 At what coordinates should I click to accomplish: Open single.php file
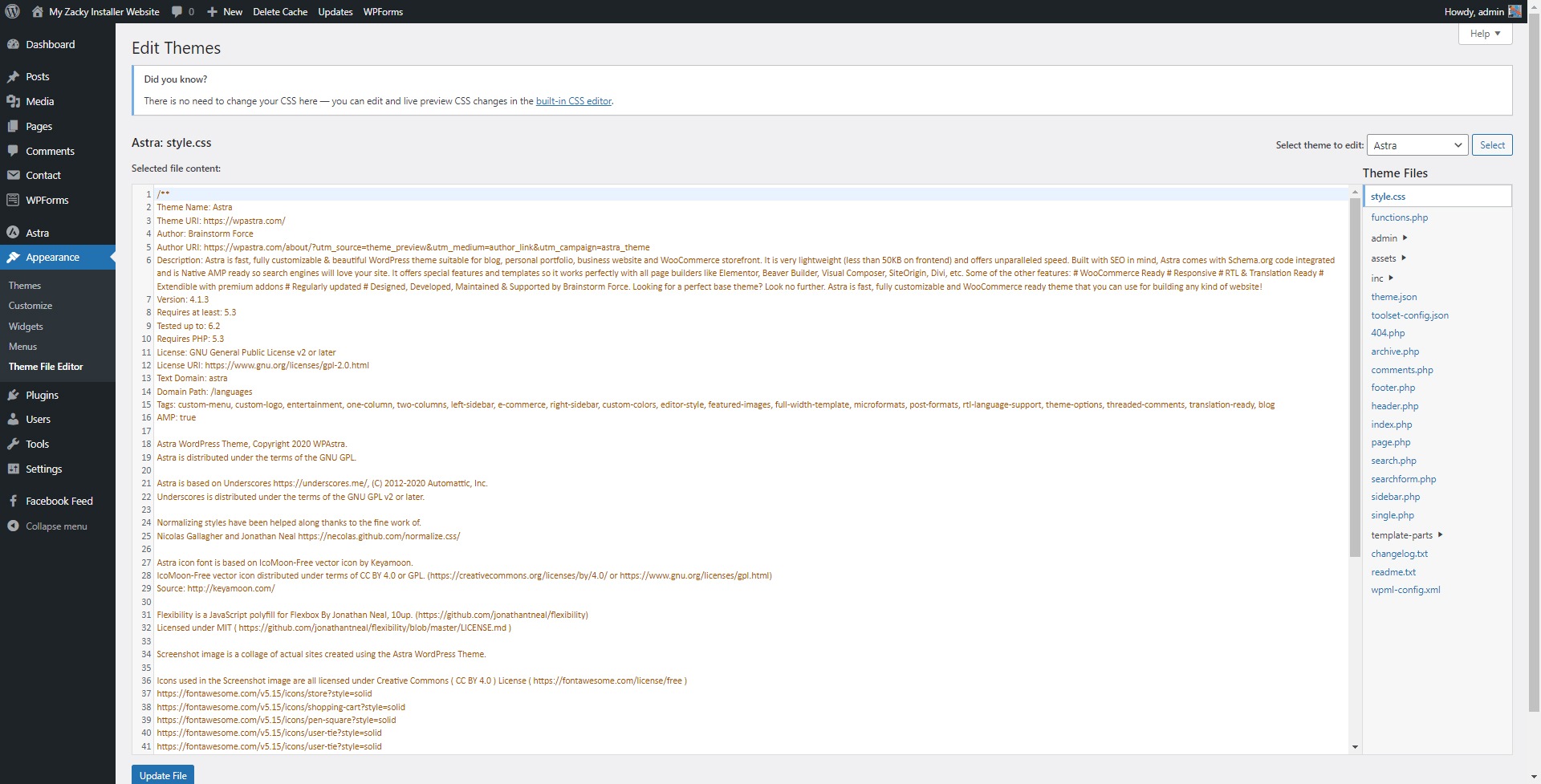coord(1393,515)
